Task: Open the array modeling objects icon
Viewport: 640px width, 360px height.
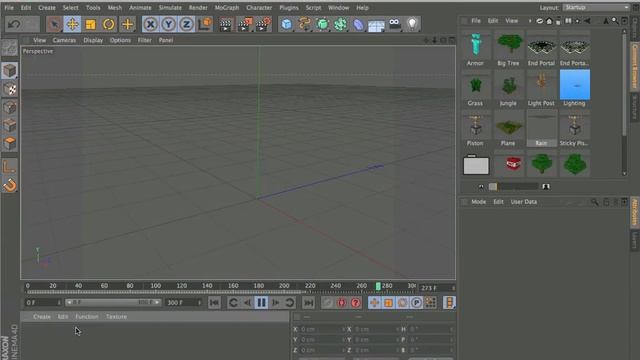Action: tap(340, 24)
